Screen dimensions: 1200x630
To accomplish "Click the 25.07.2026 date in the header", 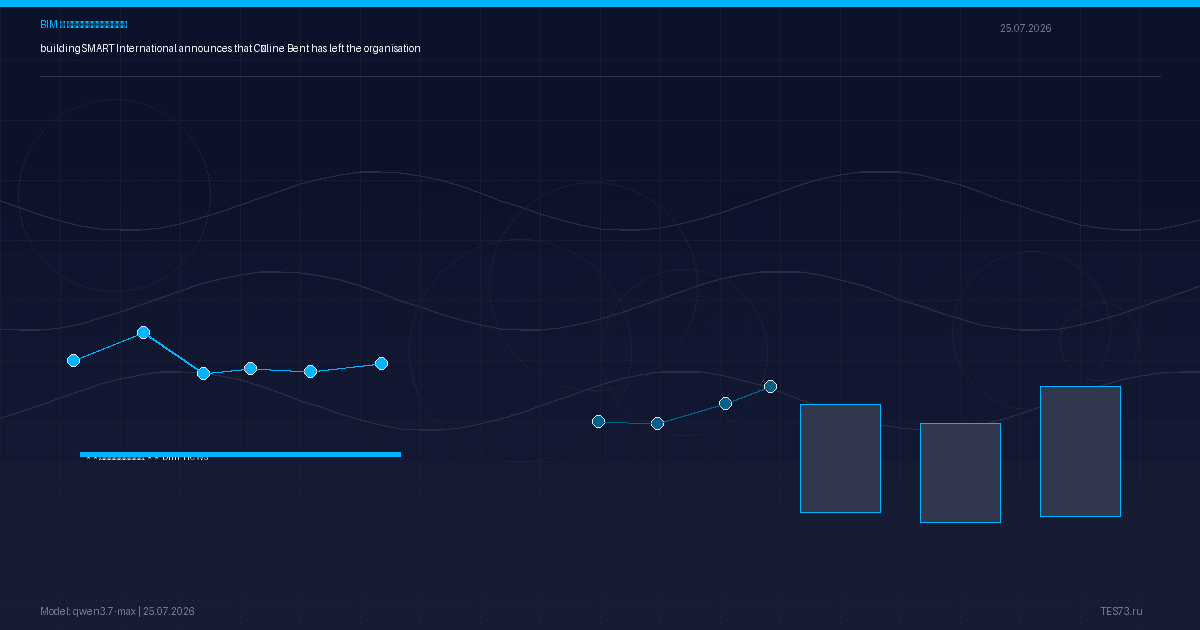I will pos(1025,28).
